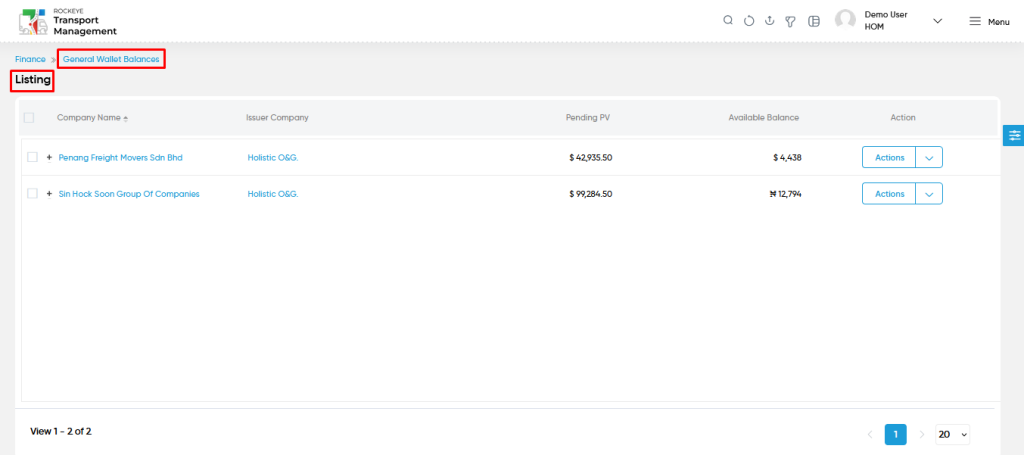Open the blue side settings slider panel
The image size is (1024, 455).
click(1014, 135)
